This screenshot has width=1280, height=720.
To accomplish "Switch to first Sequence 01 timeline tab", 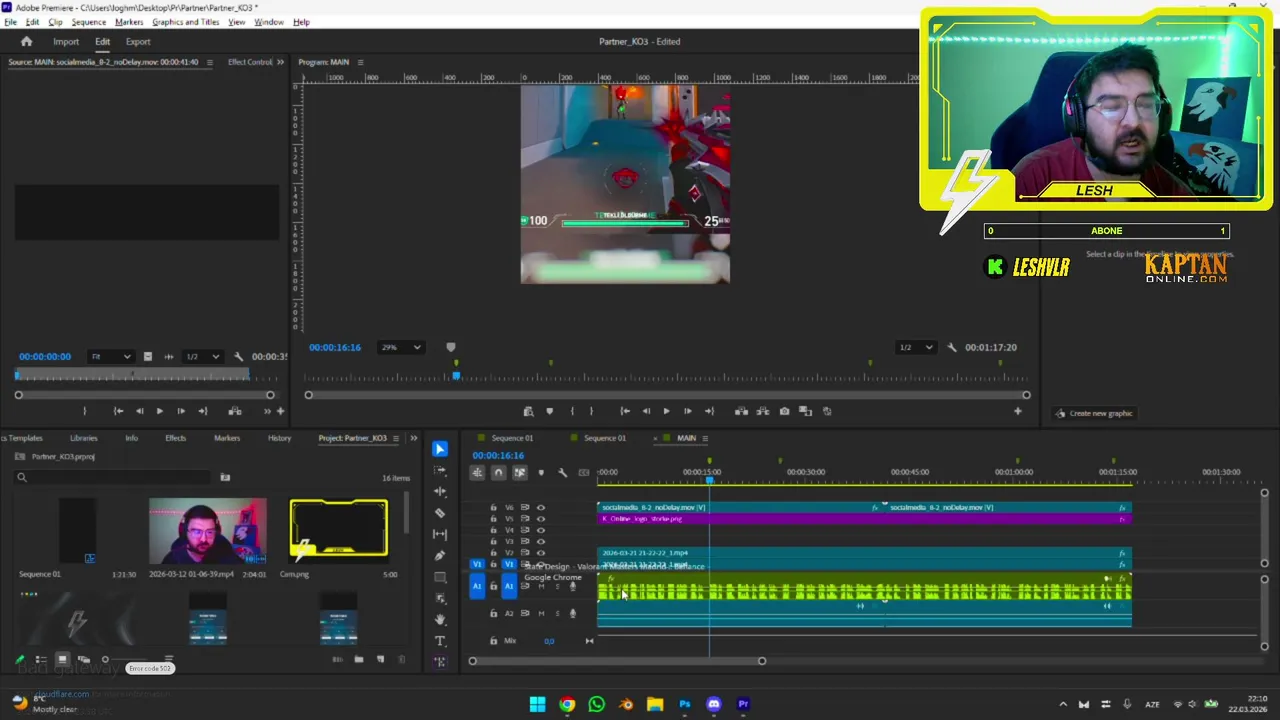I will point(512,438).
